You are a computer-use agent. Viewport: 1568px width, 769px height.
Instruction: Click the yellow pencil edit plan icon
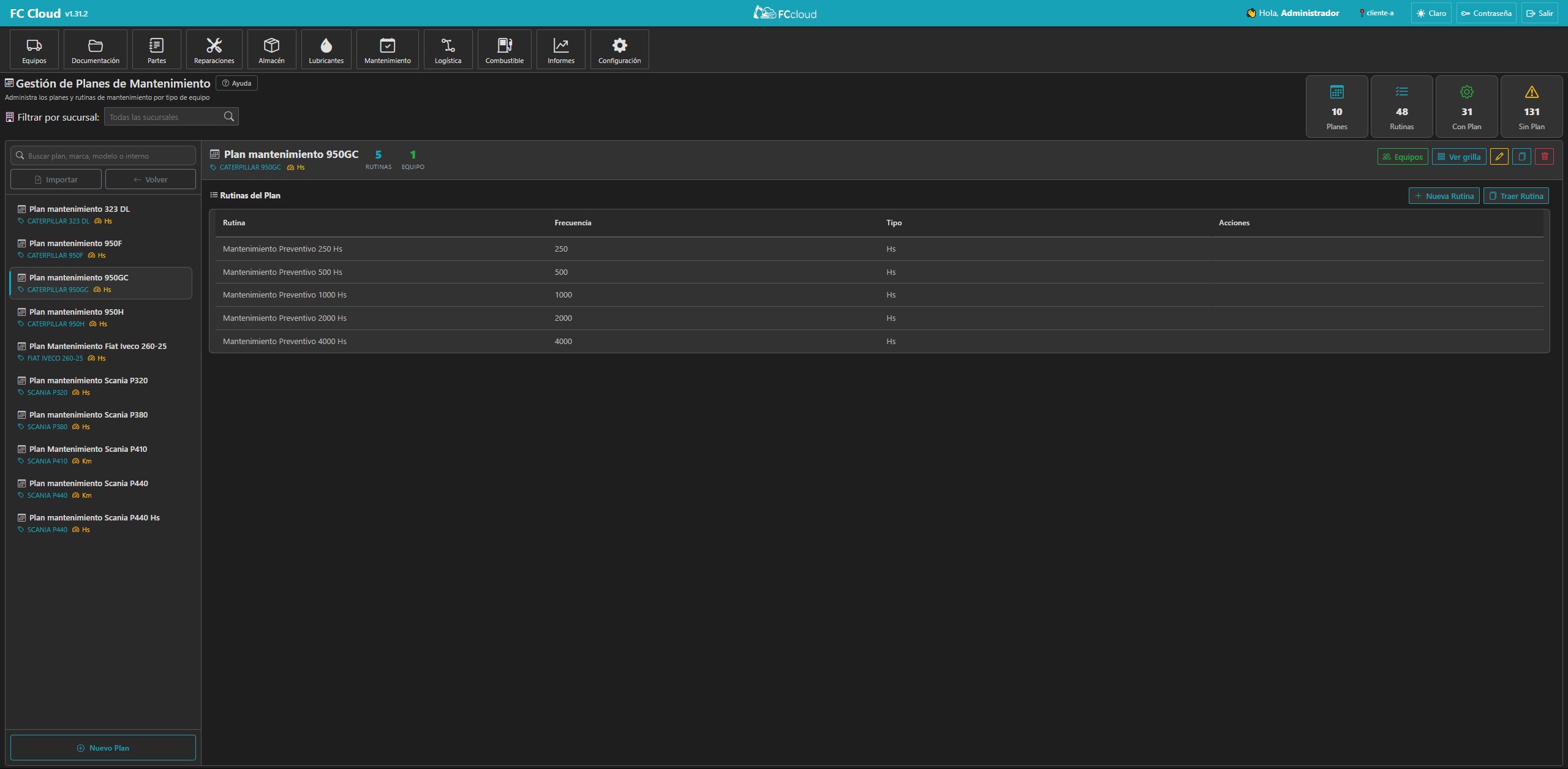click(x=1499, y=157)
